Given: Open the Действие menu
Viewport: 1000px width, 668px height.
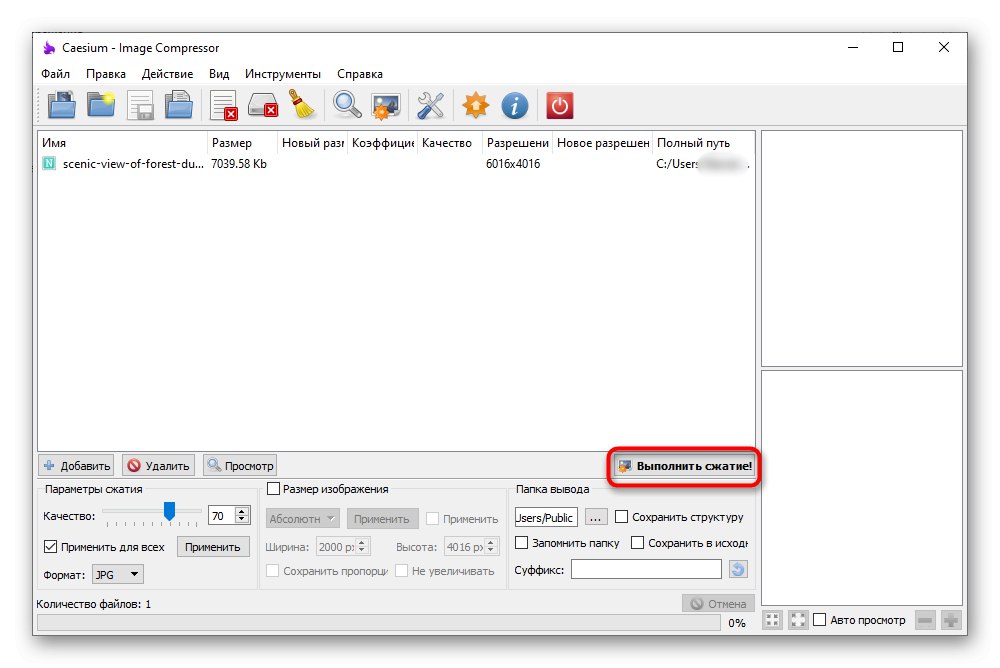Looking at the screenshot, I should [x=167, y=74].
